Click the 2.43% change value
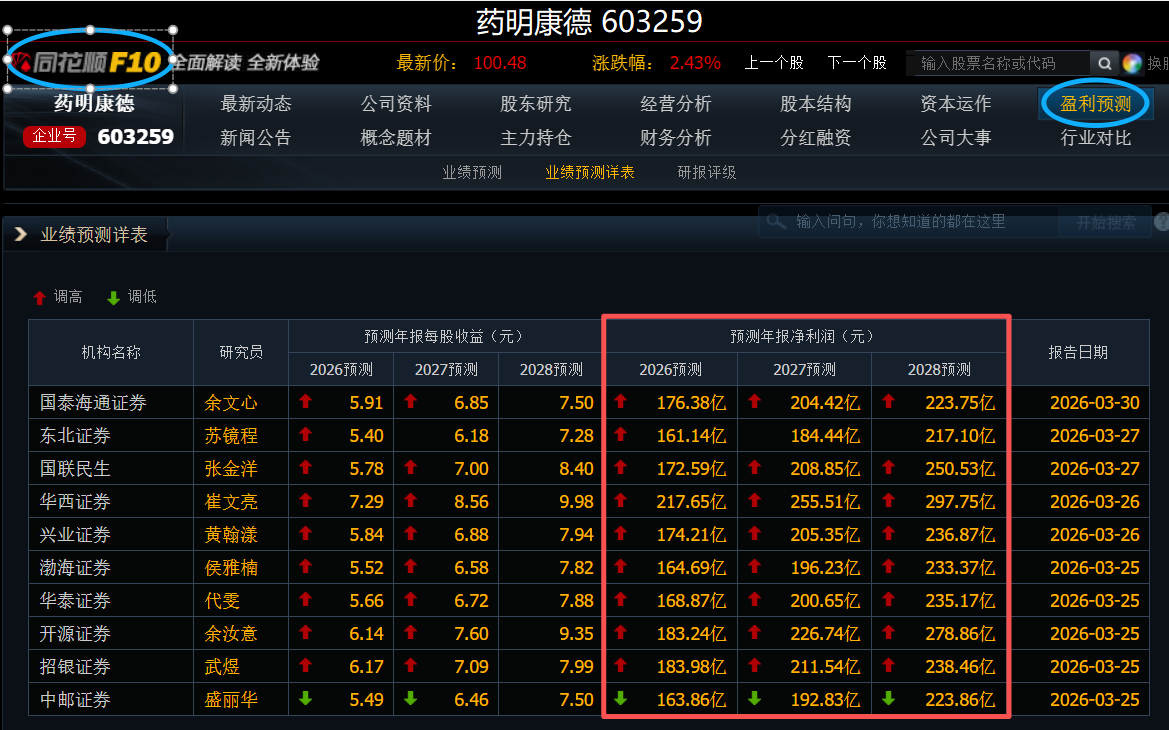Image resolution: width=1169 pixels, height=730 pixels. pyautogui.click(x=695, y=63)
